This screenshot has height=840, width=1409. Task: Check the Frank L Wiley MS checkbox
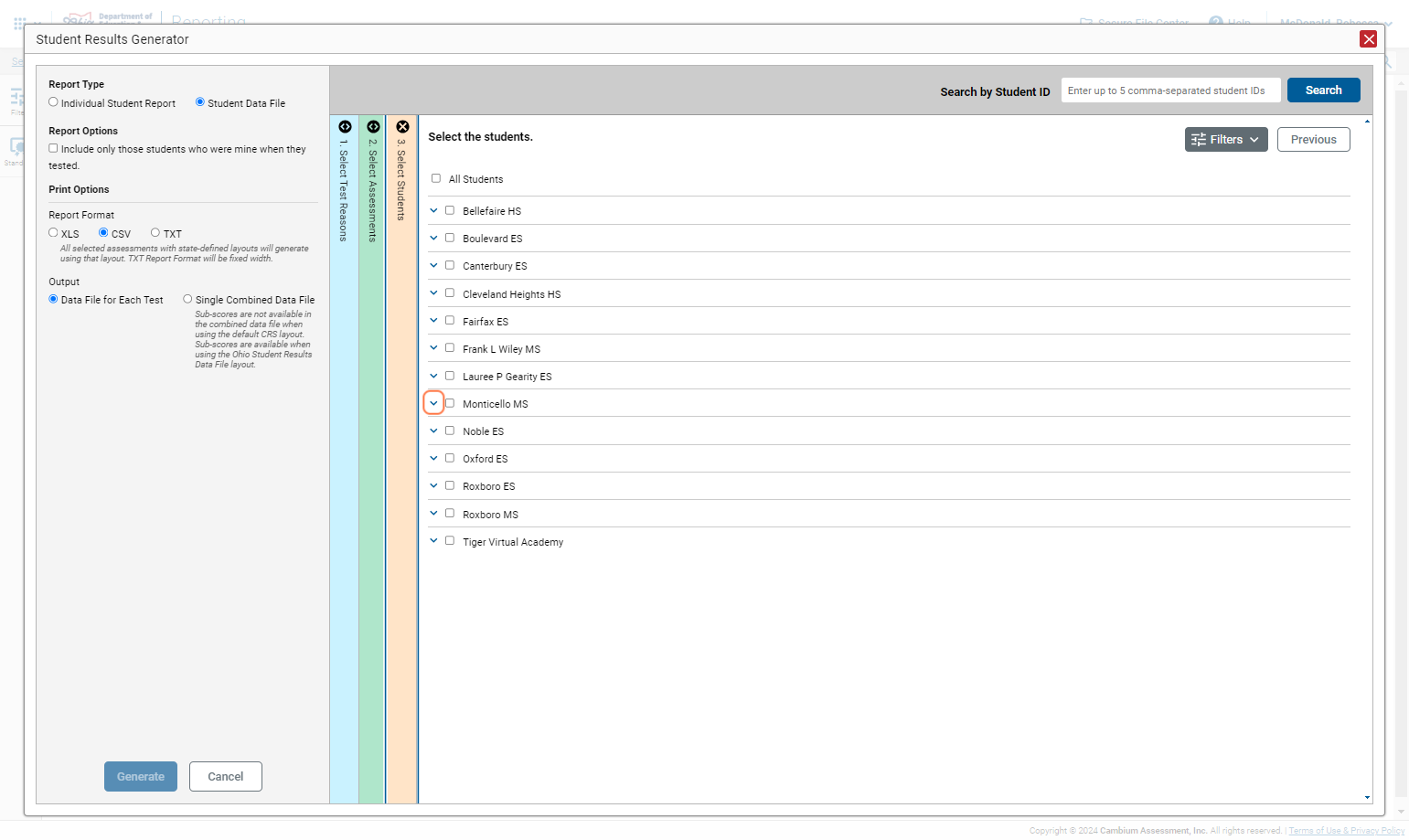coord(450,348)
